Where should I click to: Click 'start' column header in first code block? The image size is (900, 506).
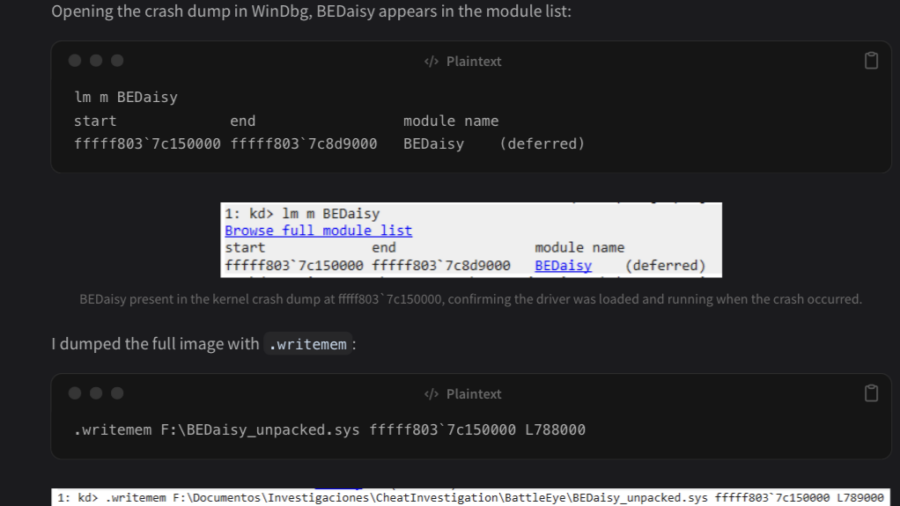pyautogui.click(x=95, y=121)
